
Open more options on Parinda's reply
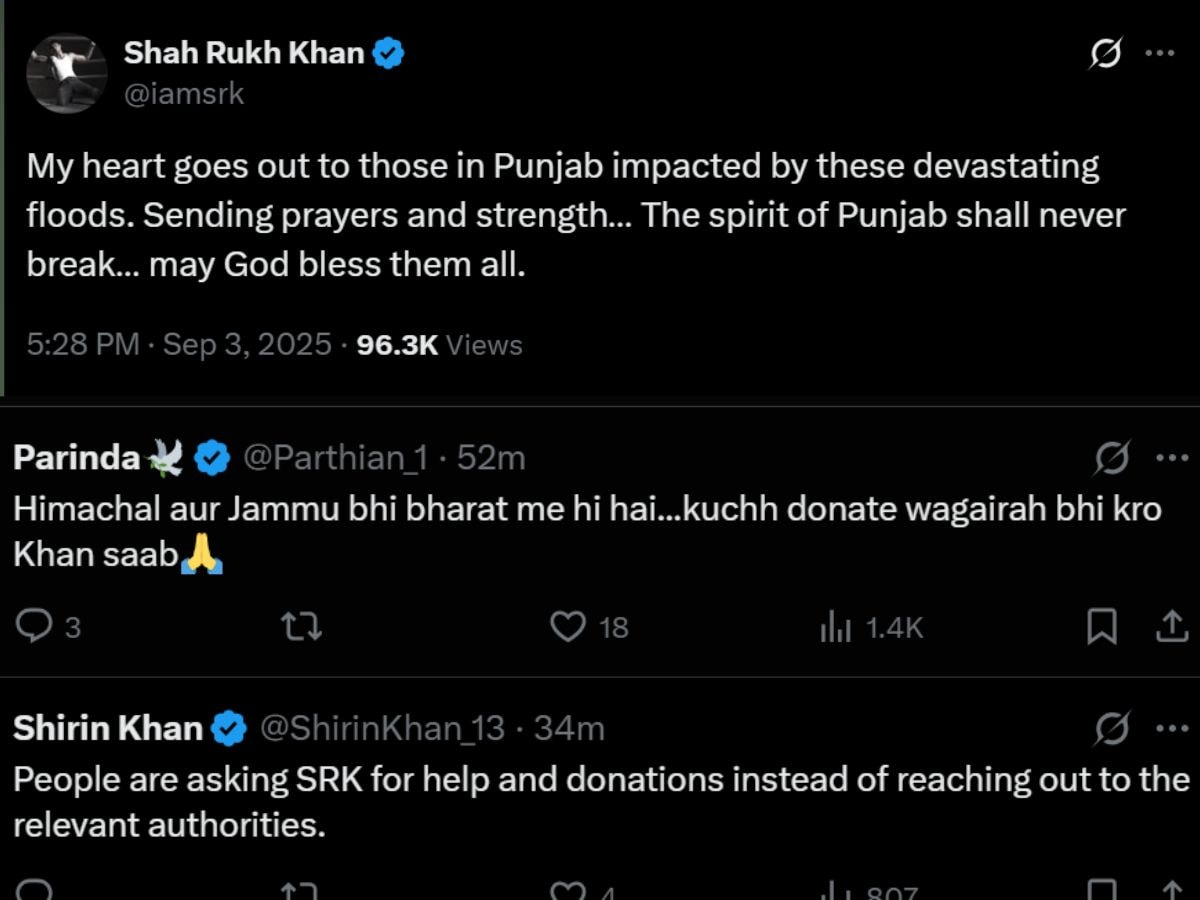[1171, 458]
